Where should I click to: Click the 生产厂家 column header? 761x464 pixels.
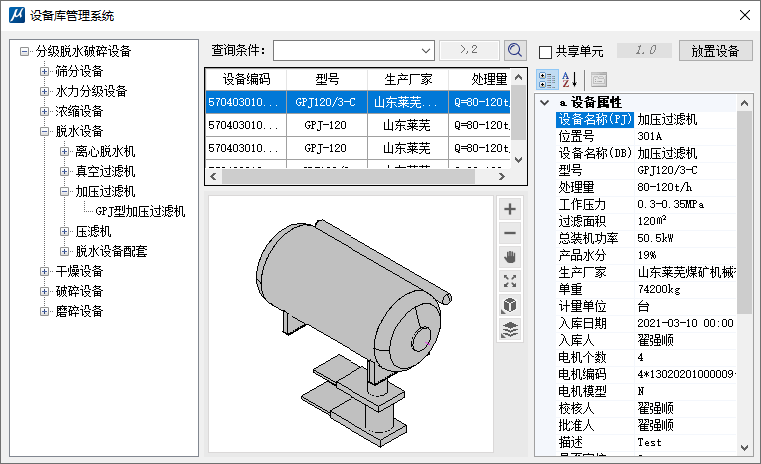tap(407, 80)
